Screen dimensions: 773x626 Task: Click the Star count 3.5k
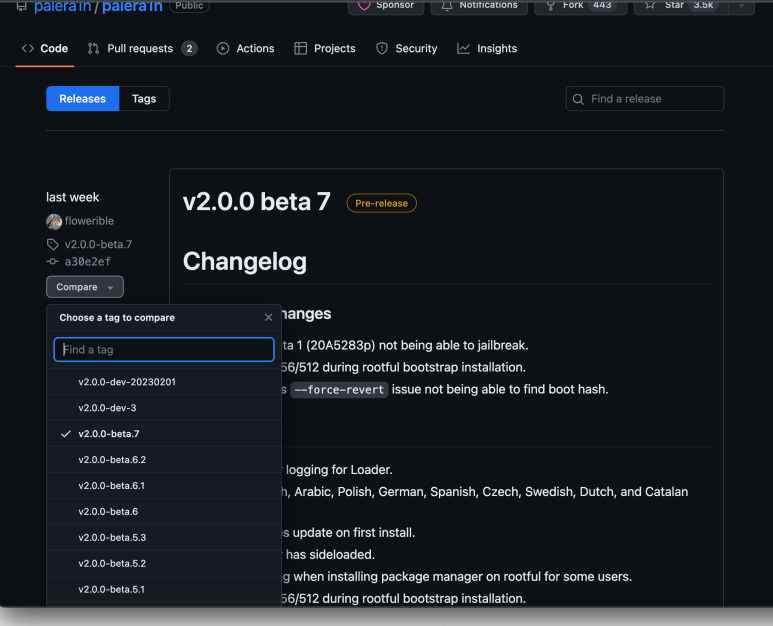point(703,5)
